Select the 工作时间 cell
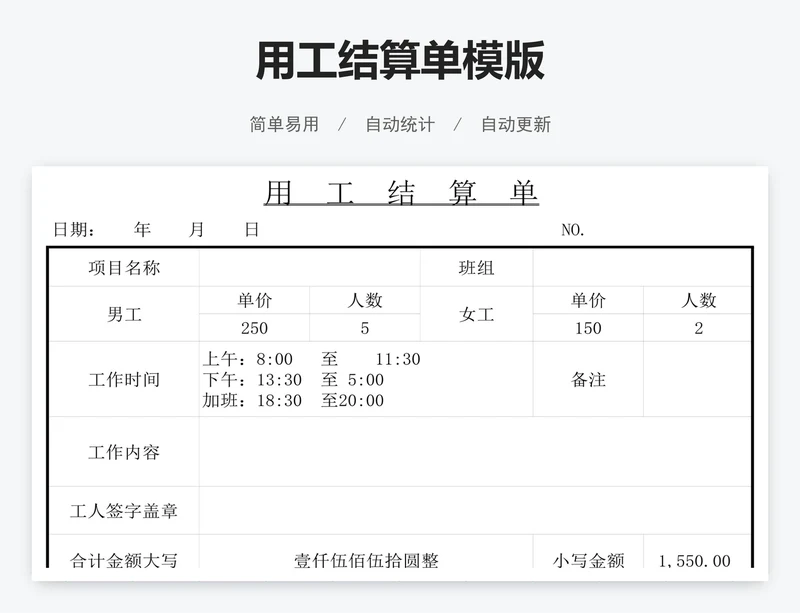Viewport: 800px width, 613px height. point(124,379)
